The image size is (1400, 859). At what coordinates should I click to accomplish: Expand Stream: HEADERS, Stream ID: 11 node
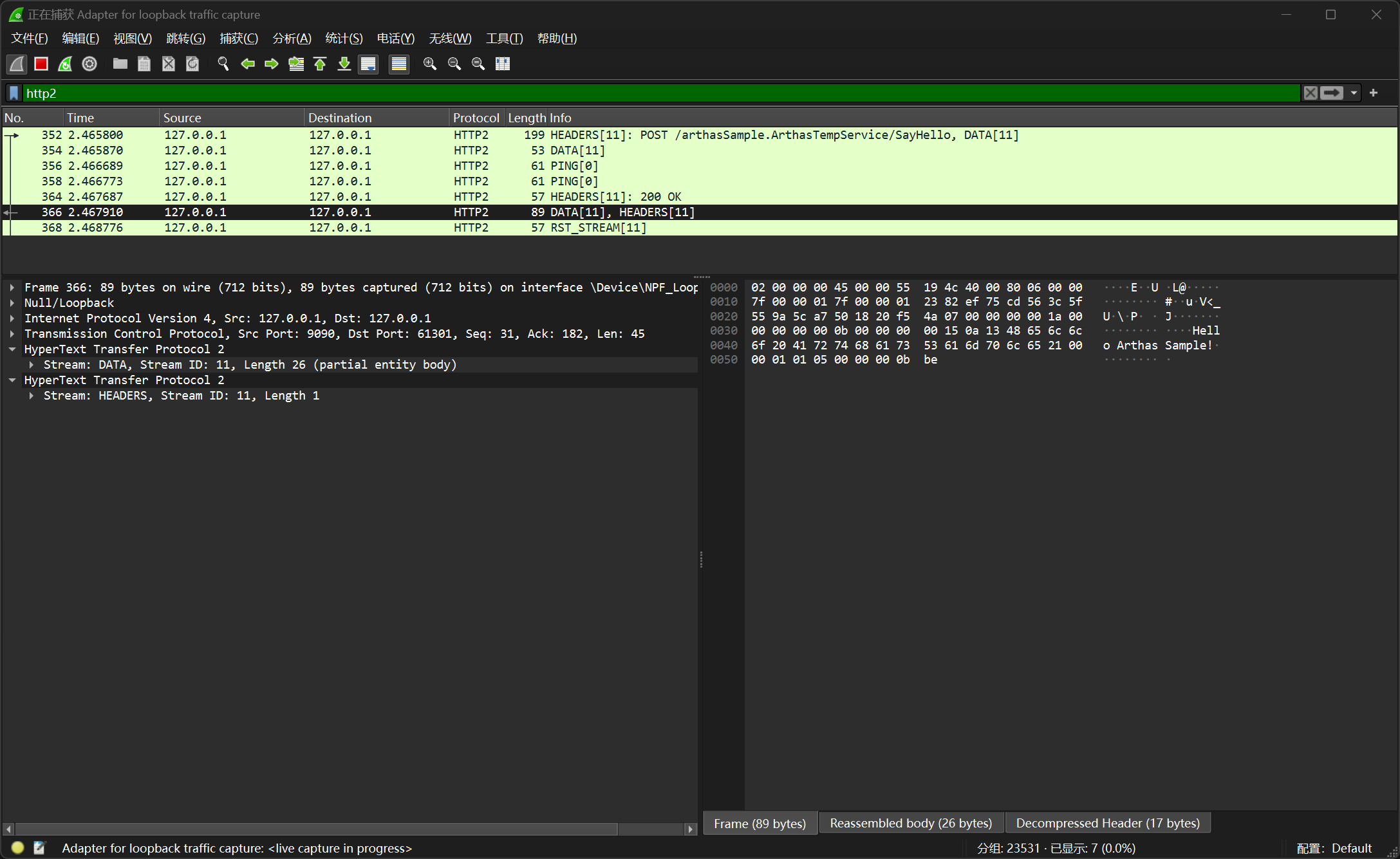click(32, 396)
